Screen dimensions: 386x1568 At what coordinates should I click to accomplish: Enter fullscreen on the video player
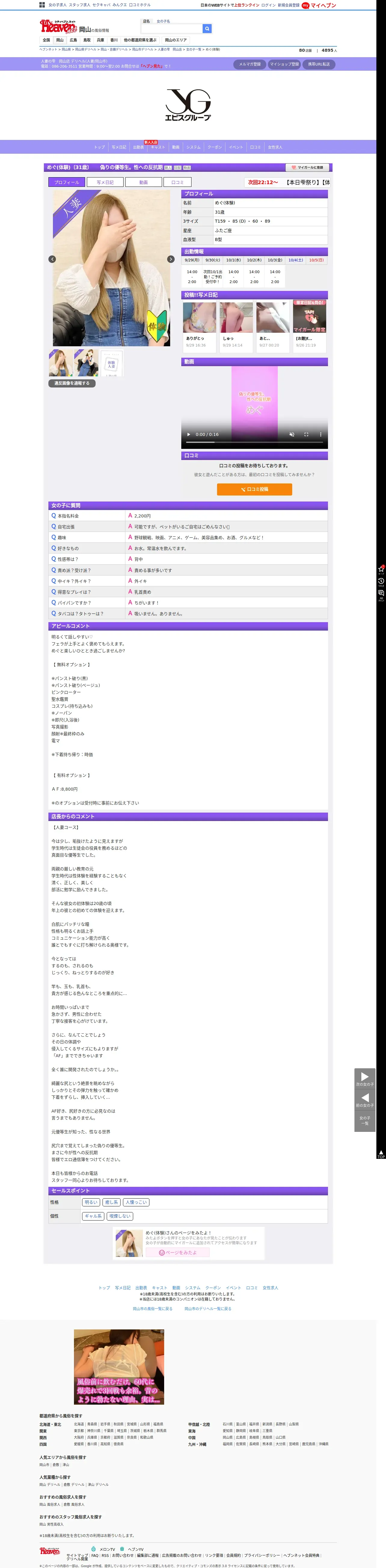[306, 435]
